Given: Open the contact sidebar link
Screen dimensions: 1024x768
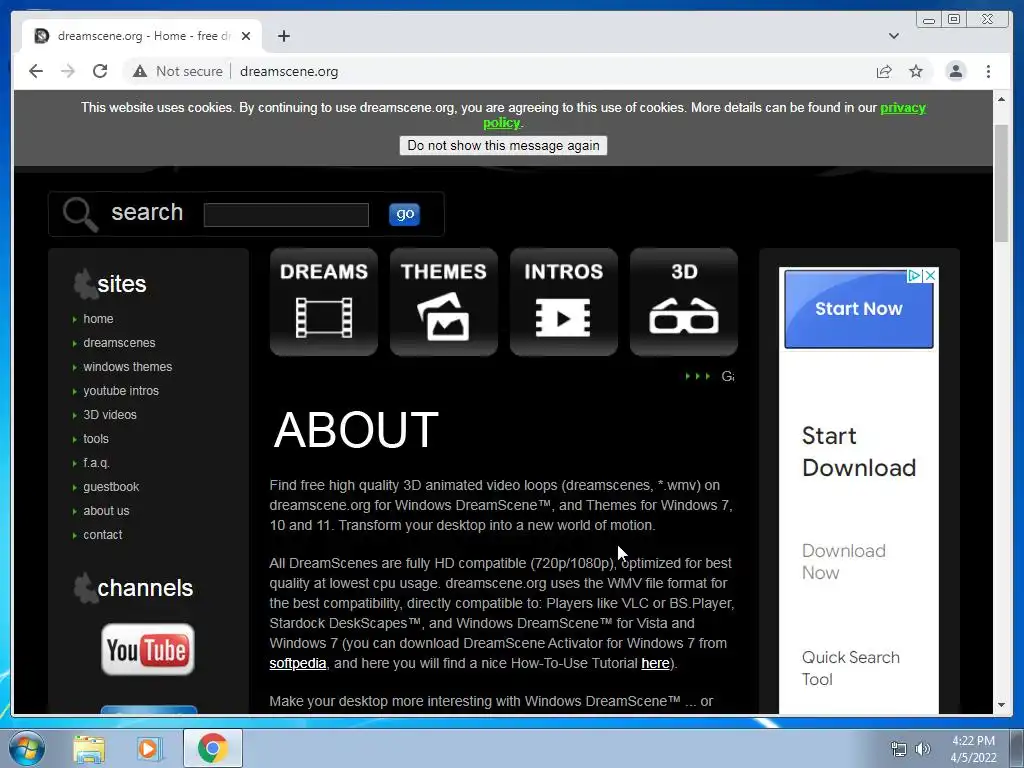Looking at the screenshot, I should click(x=103, y=535).
